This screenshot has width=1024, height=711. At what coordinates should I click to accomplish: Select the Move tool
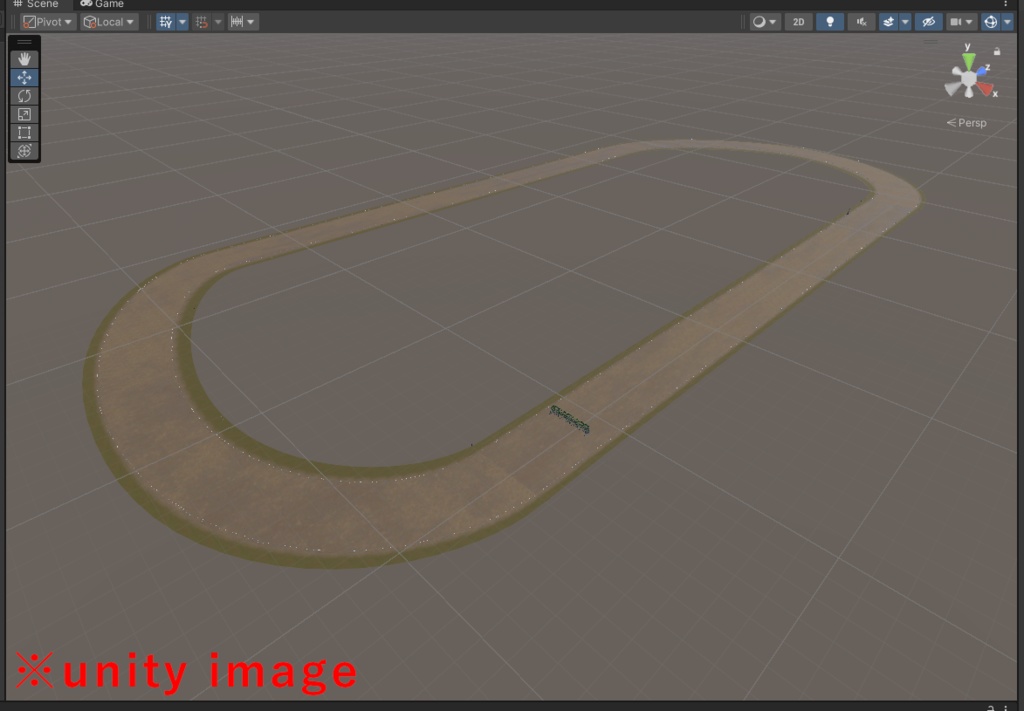24,78
